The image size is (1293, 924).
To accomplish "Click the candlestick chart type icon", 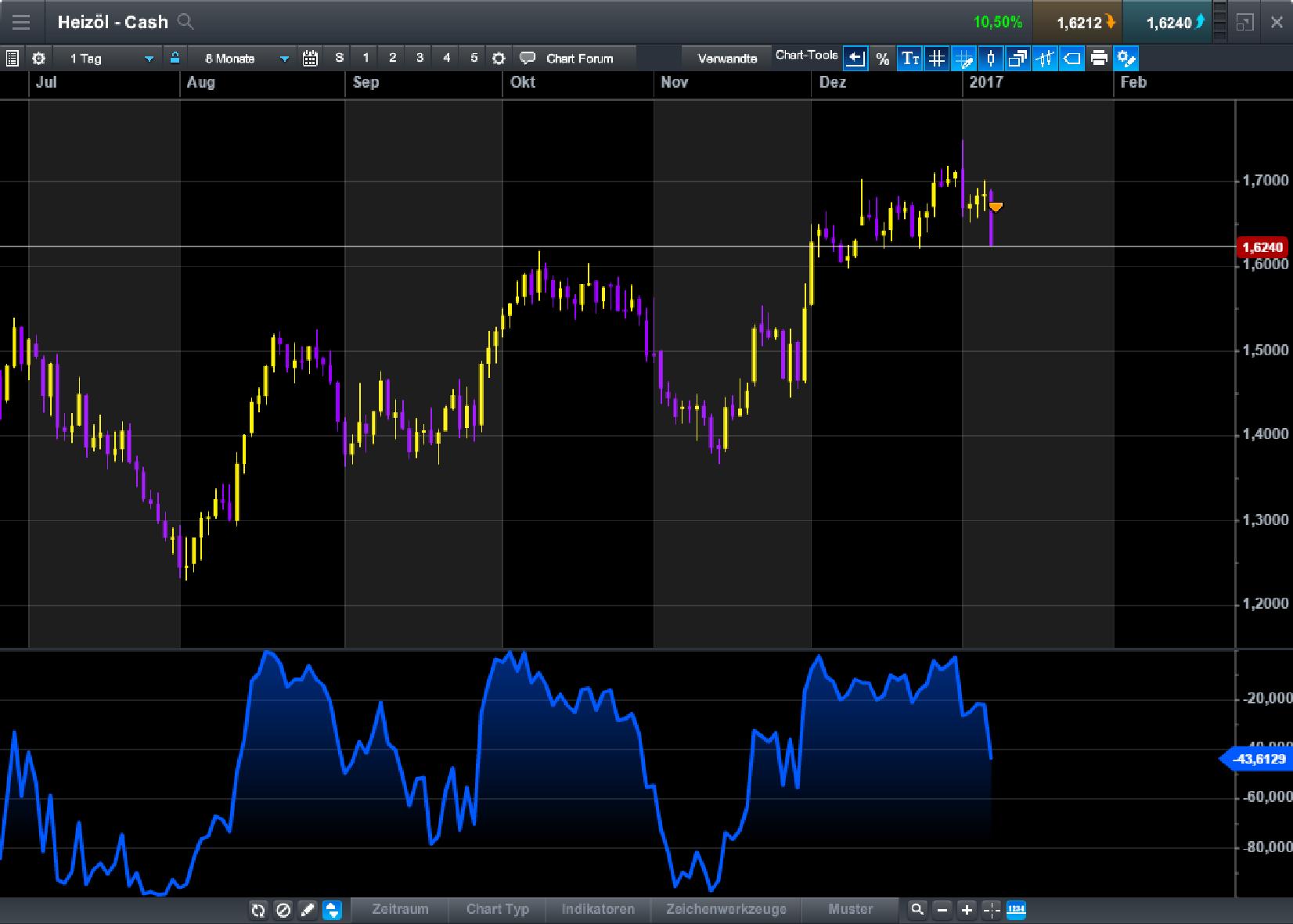I will tap(991, 57).
